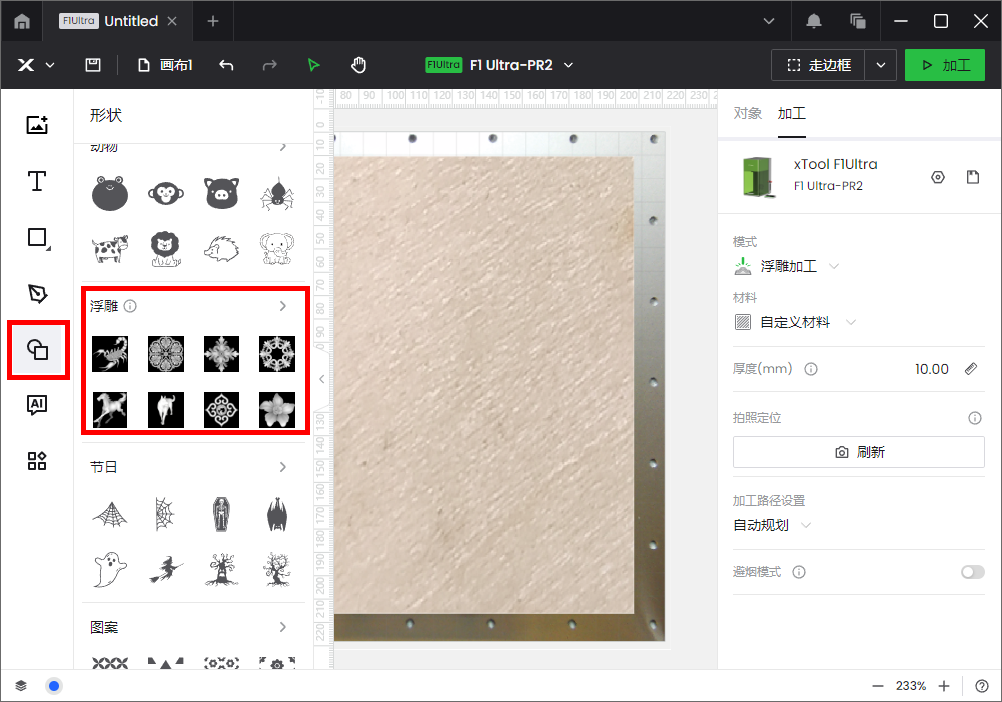Switch to the Untitled project tab

click(118, 21)
